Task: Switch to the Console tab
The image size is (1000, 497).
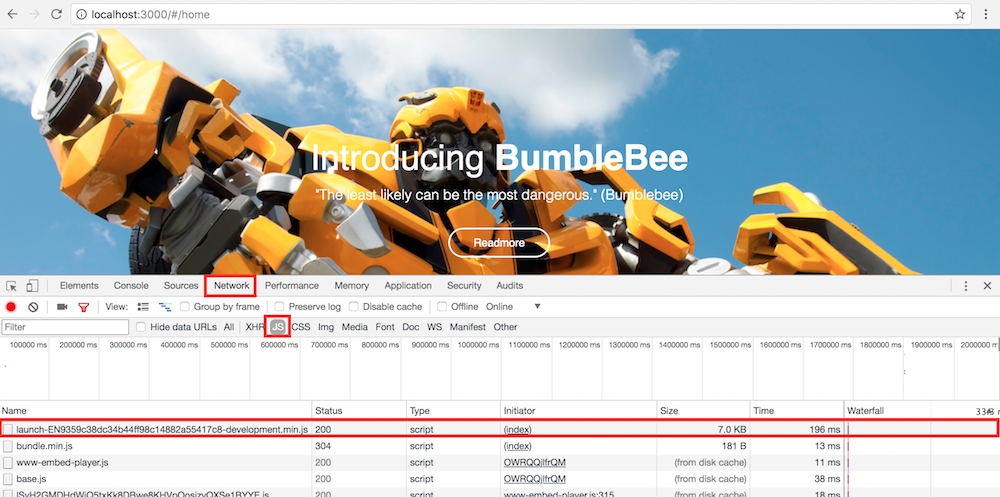Action: 131,286
